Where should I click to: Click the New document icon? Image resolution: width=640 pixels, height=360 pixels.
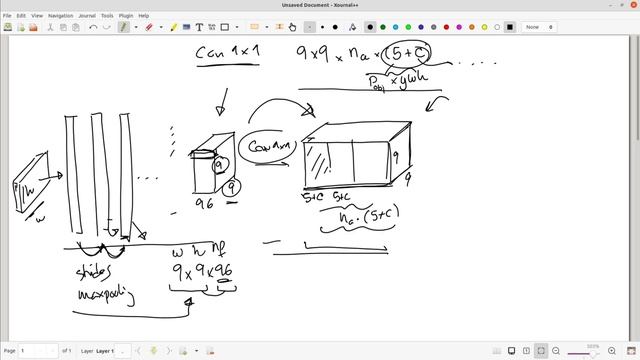pos(21,27)
